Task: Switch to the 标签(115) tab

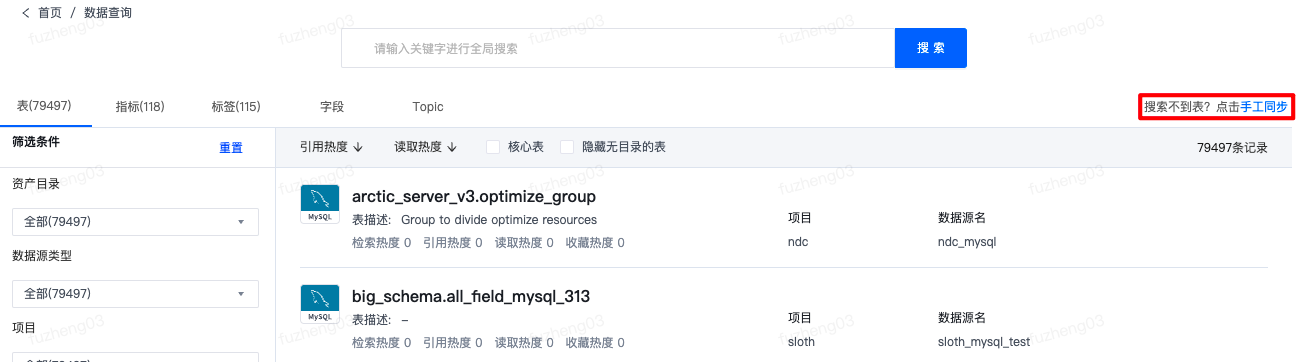Action: (236, 107)
